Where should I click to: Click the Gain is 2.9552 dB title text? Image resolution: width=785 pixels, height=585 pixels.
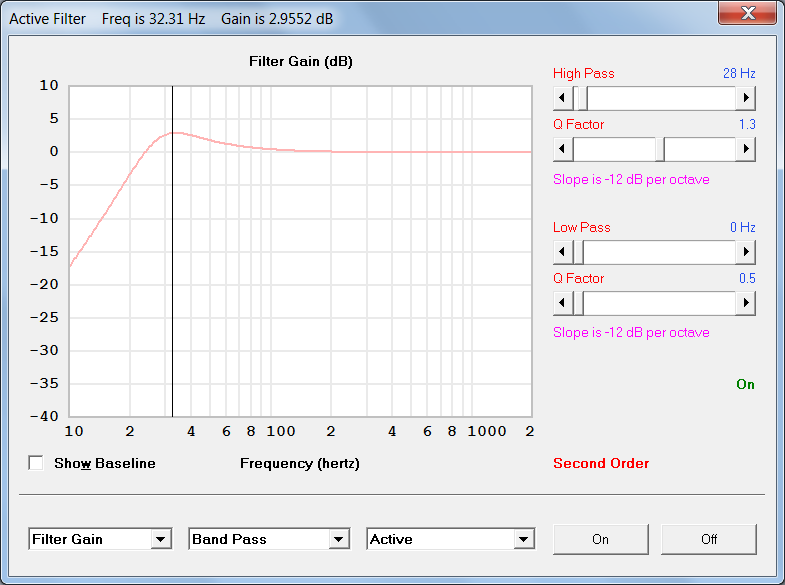[x=277, y=19]
